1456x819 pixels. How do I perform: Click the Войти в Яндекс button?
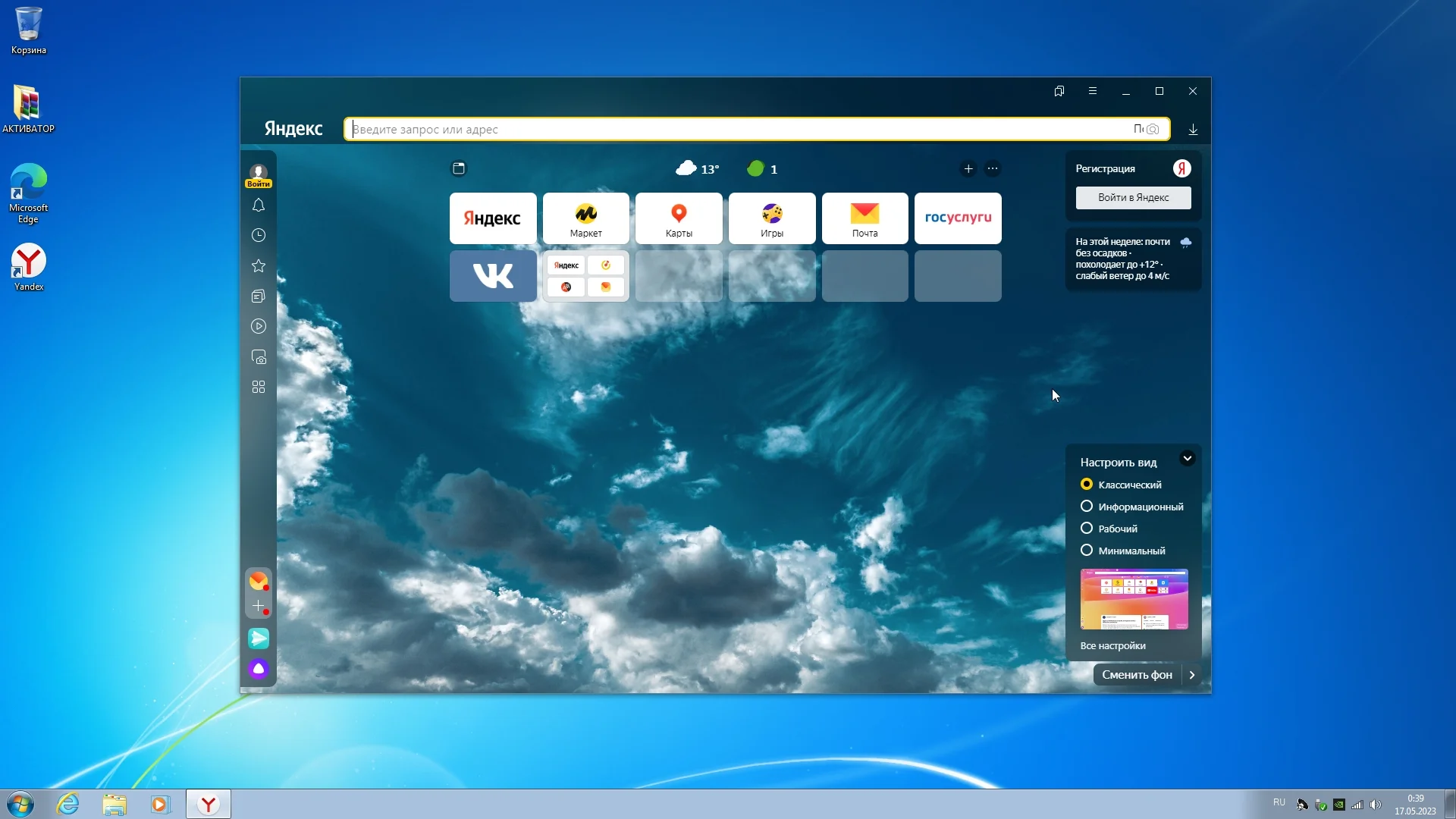[x=1133, y=198]
